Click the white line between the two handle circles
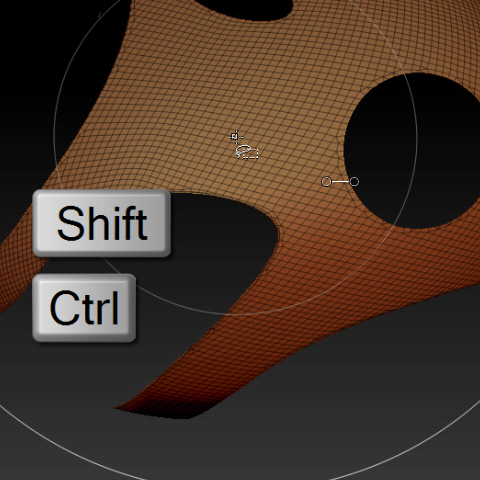This screenshot has height=480, width=480. (340, 182)
